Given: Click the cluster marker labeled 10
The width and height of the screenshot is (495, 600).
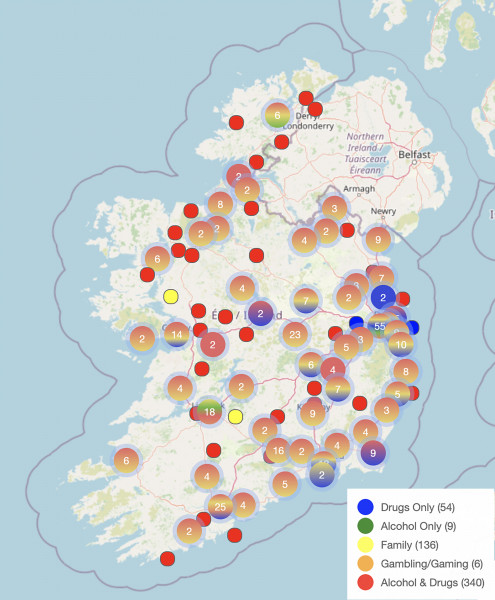Looking at the screenshot, I should 401,345.
